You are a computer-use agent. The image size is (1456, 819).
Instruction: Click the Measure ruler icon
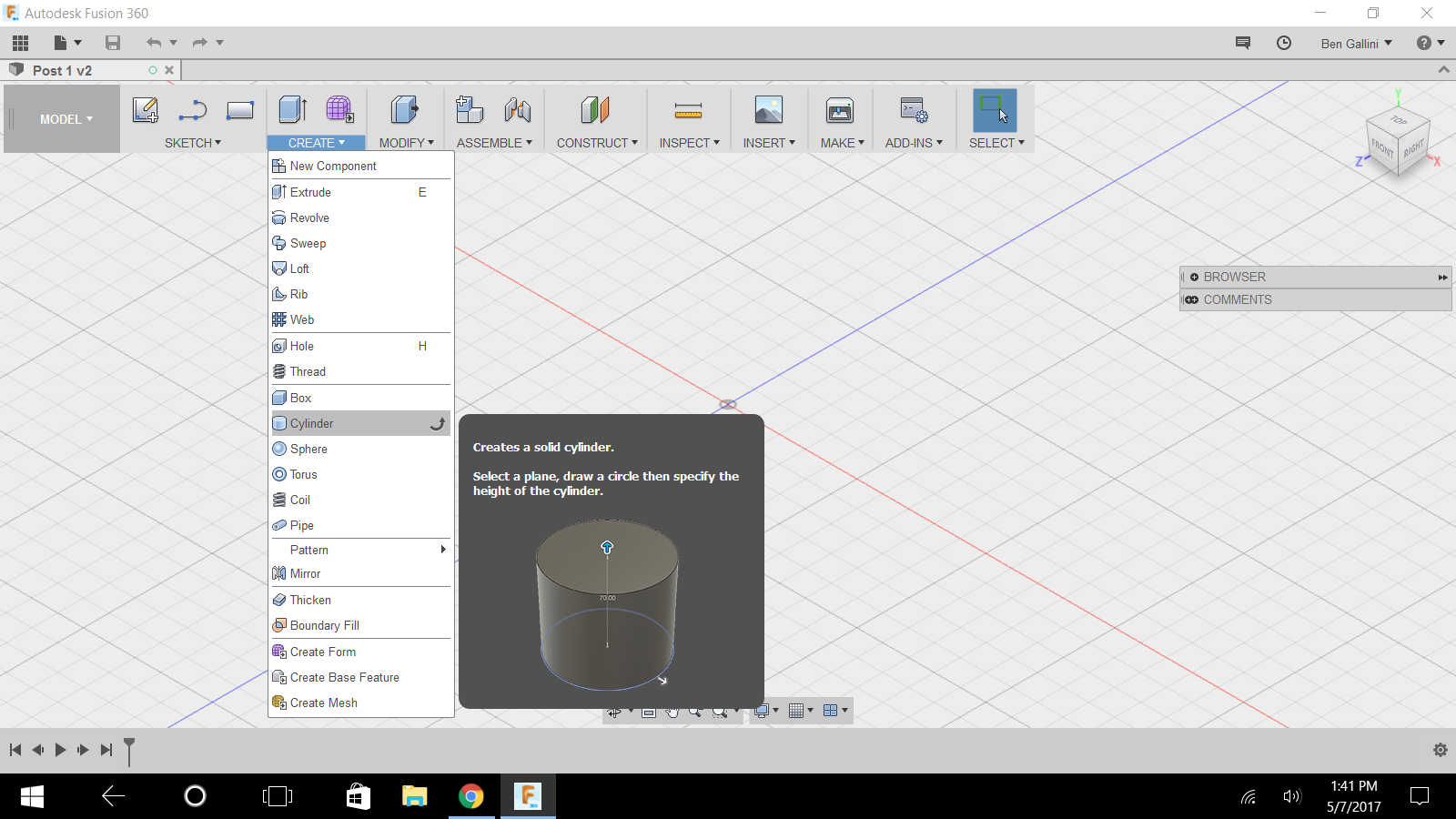click(x=688, y=110)
